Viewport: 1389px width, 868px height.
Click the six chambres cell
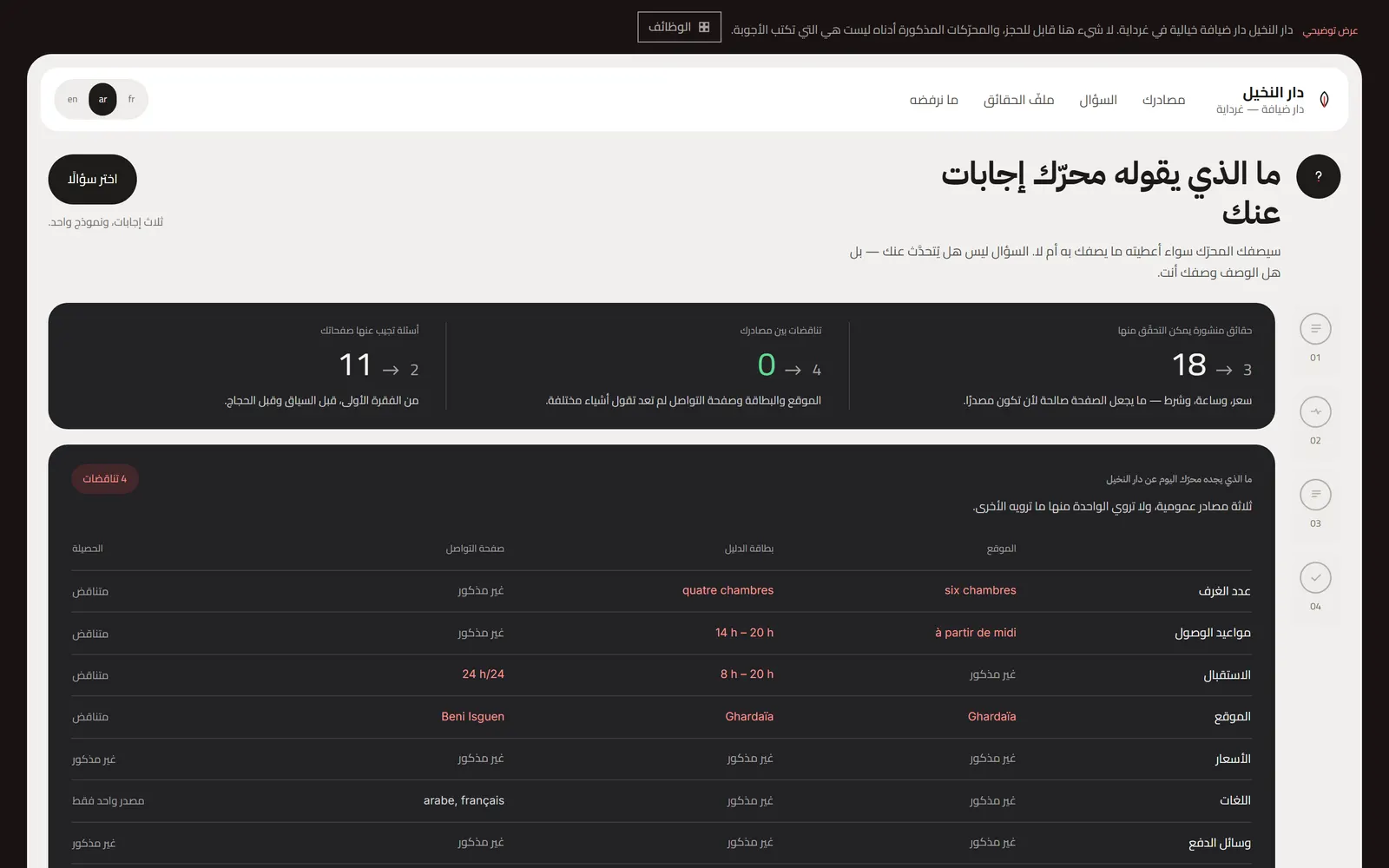click(980, 590)
